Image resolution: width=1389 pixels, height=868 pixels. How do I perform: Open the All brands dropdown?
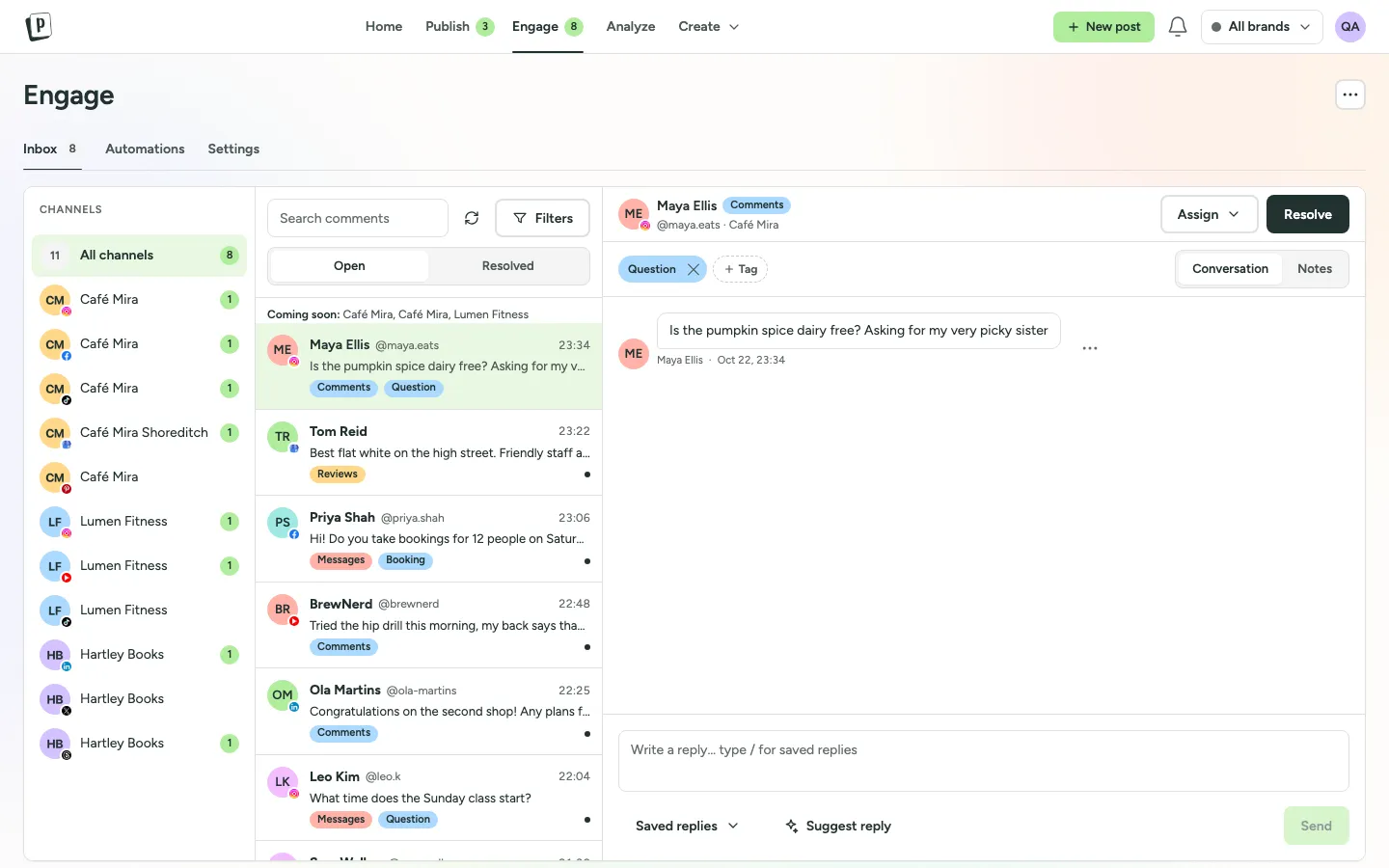click(x=1261, y=27)
